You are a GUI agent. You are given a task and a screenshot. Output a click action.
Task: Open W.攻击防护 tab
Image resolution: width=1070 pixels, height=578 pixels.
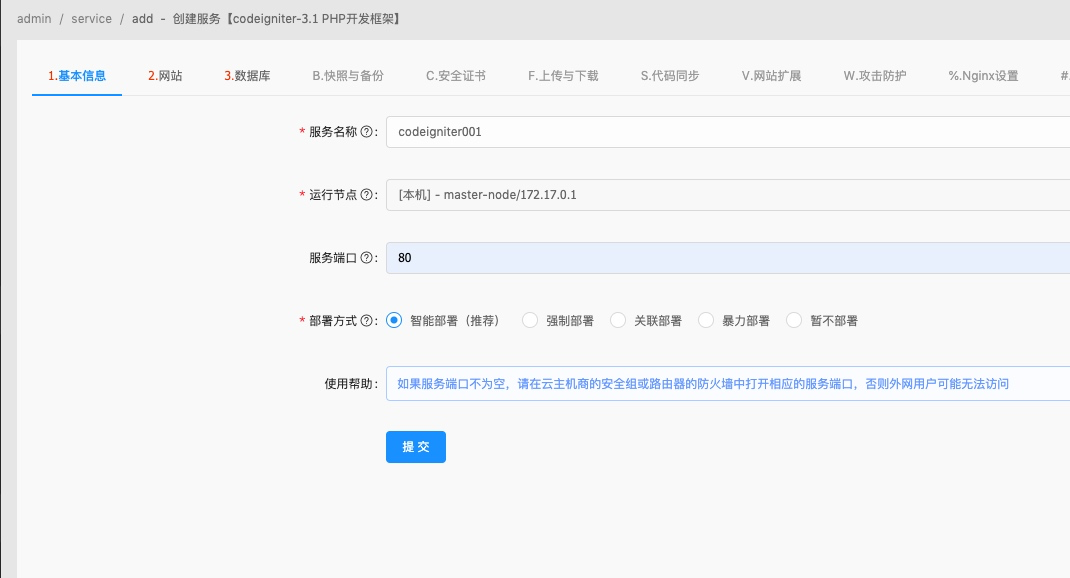pos(875,76)
